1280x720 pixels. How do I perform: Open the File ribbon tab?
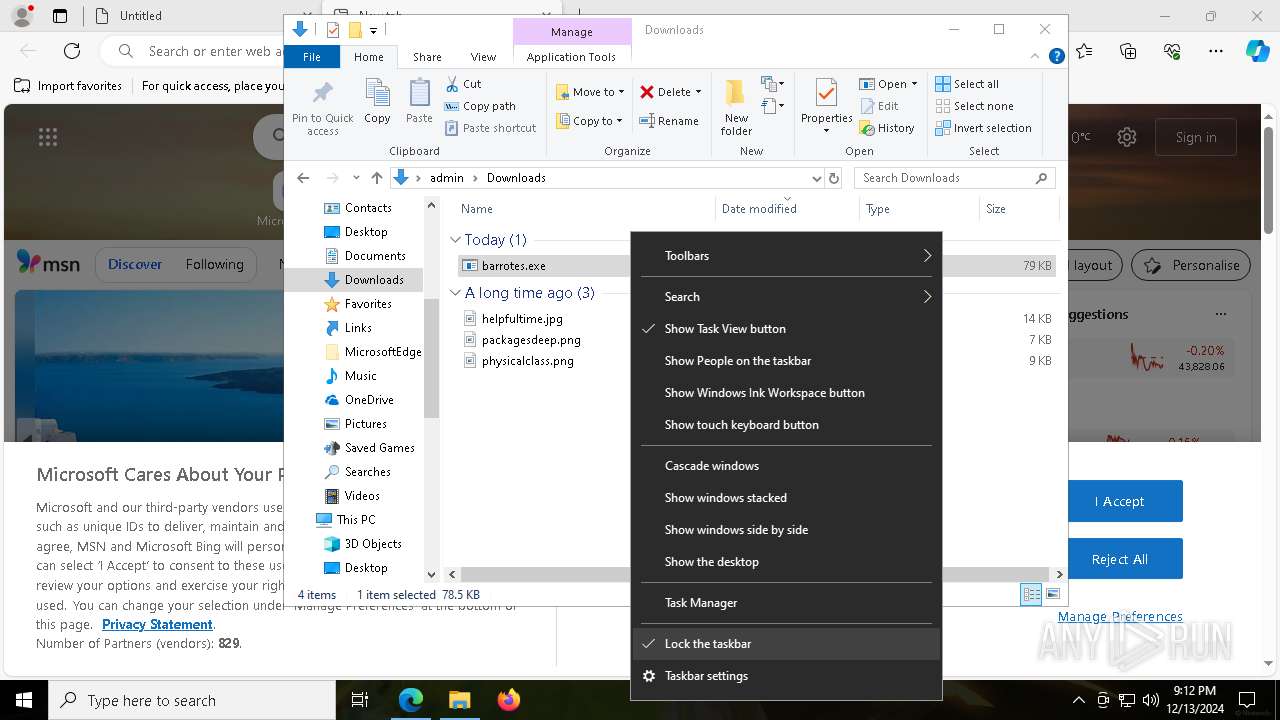tap(312, 57)
